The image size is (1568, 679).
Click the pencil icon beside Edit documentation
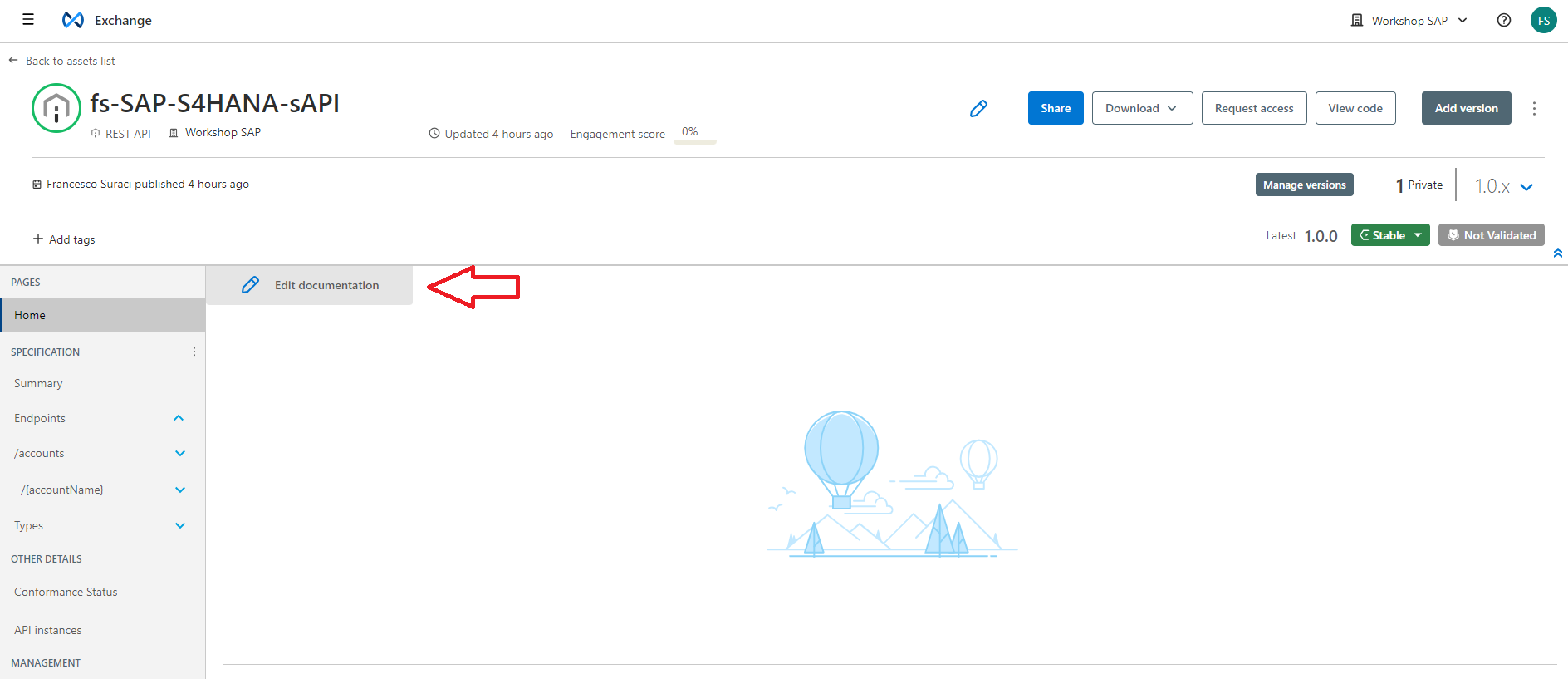pyautogui.click(x=250, y=285)
